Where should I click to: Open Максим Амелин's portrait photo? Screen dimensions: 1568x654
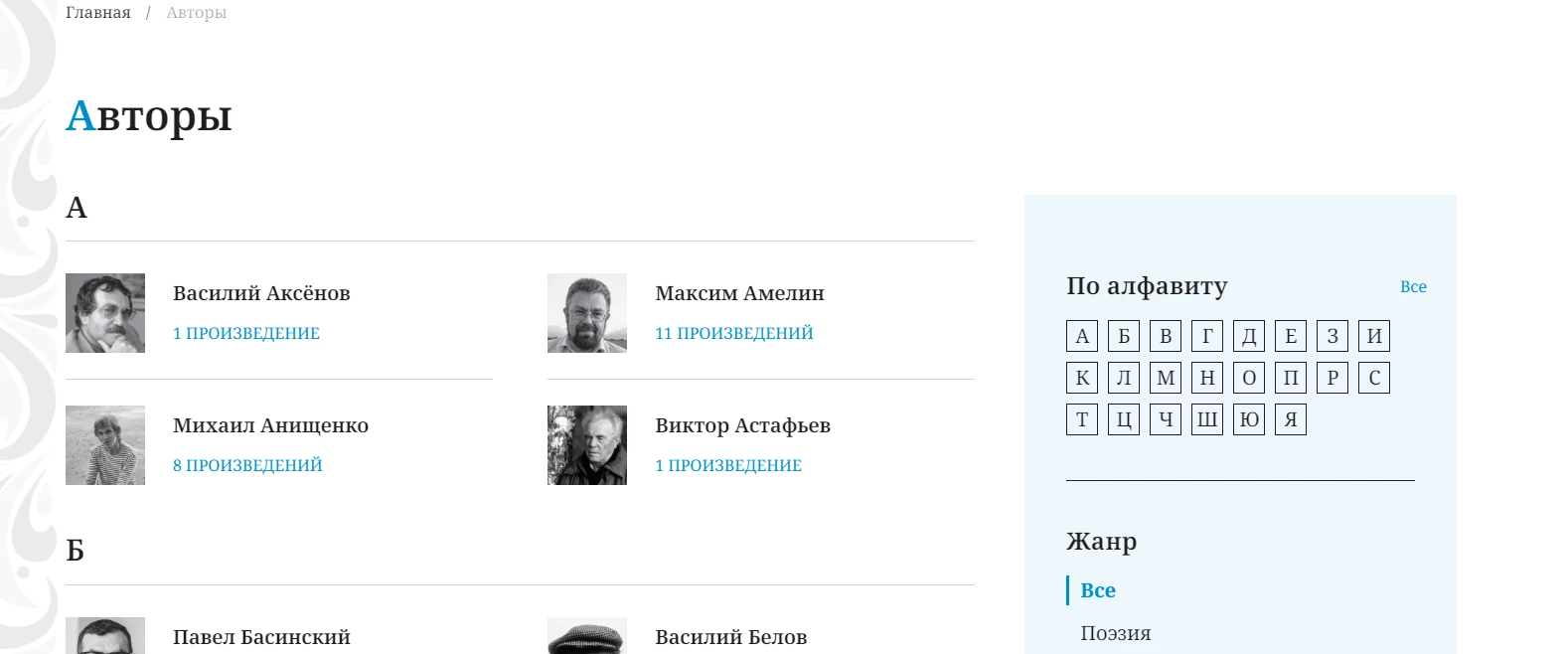point(587,313)
